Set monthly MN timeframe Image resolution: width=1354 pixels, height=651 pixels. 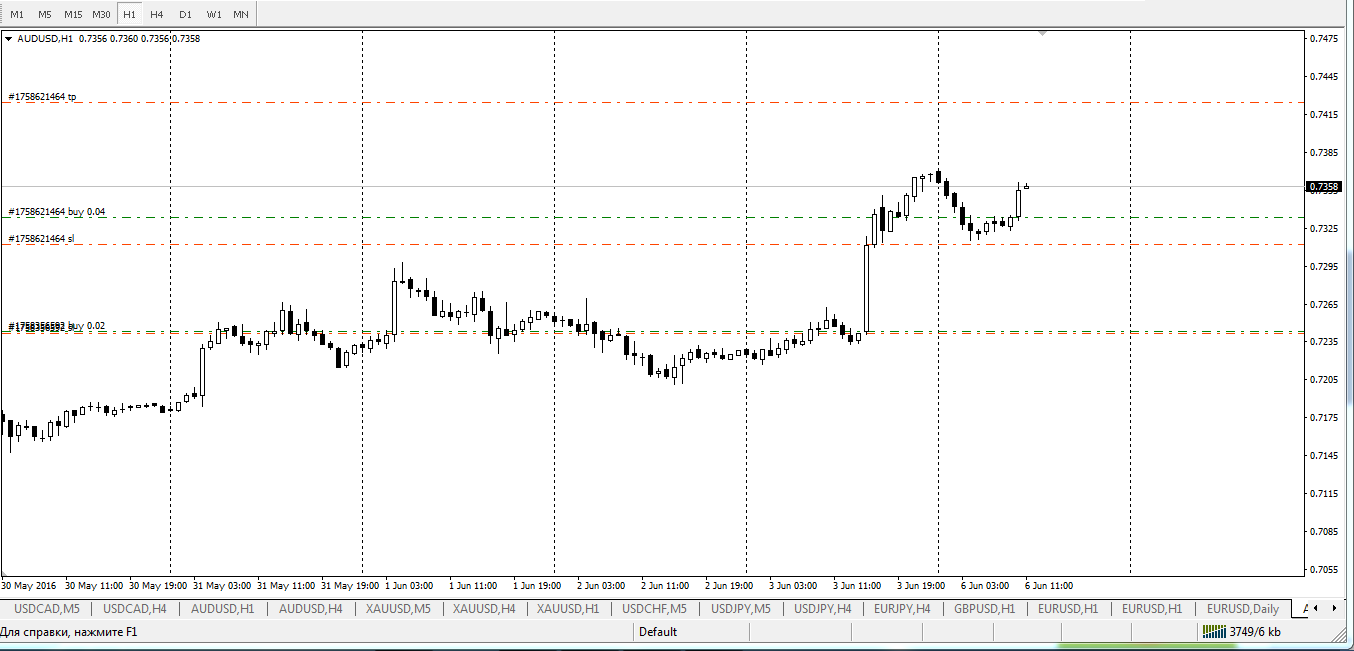[x=241, y=15]
